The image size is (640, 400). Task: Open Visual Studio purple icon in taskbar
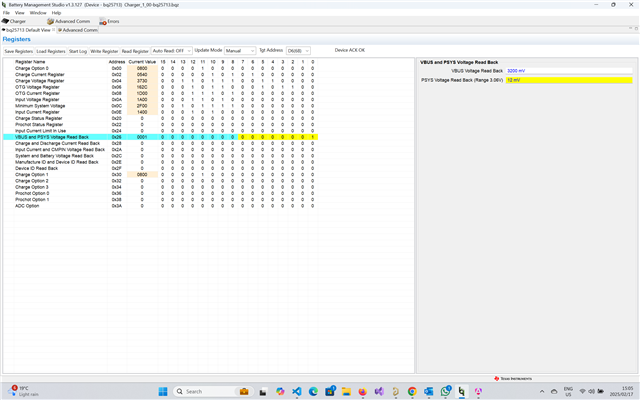[x=379, y=391]
